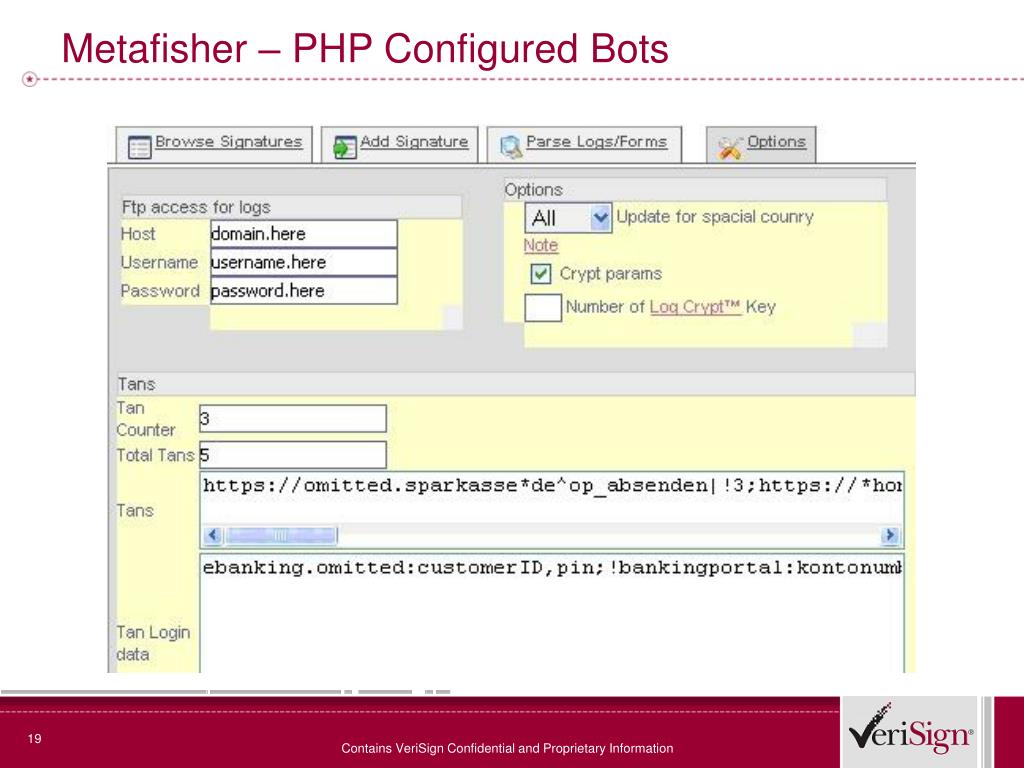Click the VeriSign logo
Screen dimensions: 1024x768
911,731
